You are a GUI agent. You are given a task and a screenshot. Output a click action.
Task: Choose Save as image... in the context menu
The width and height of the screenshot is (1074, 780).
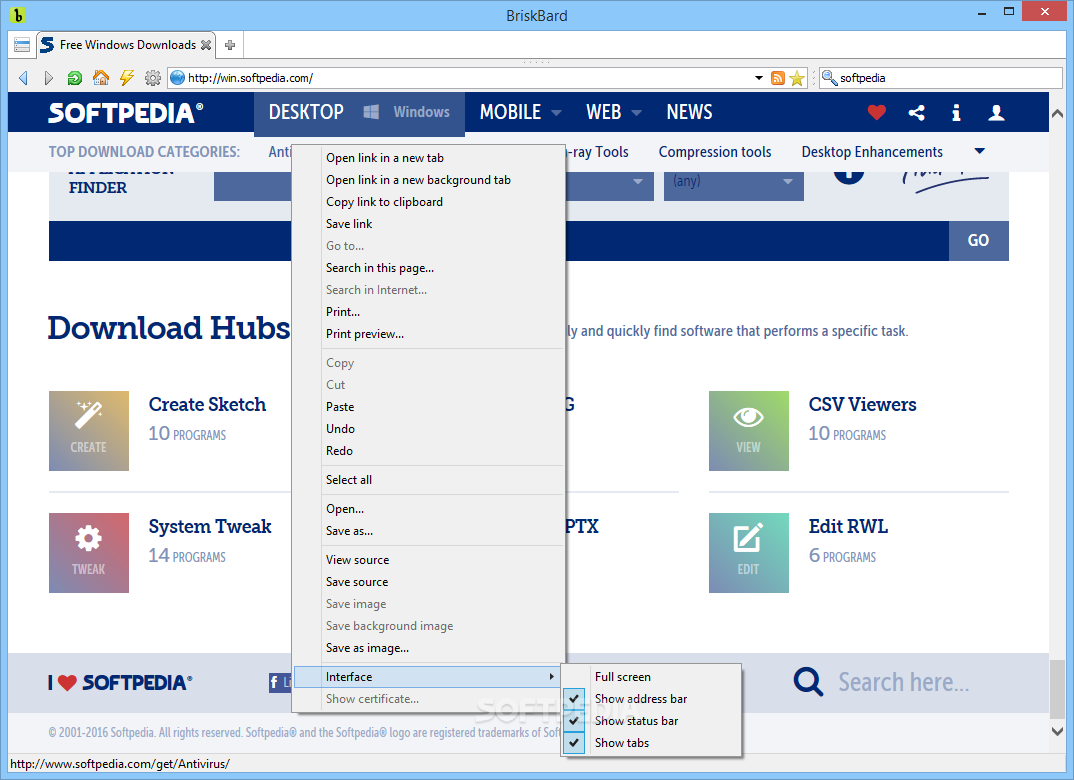(429, 648)
